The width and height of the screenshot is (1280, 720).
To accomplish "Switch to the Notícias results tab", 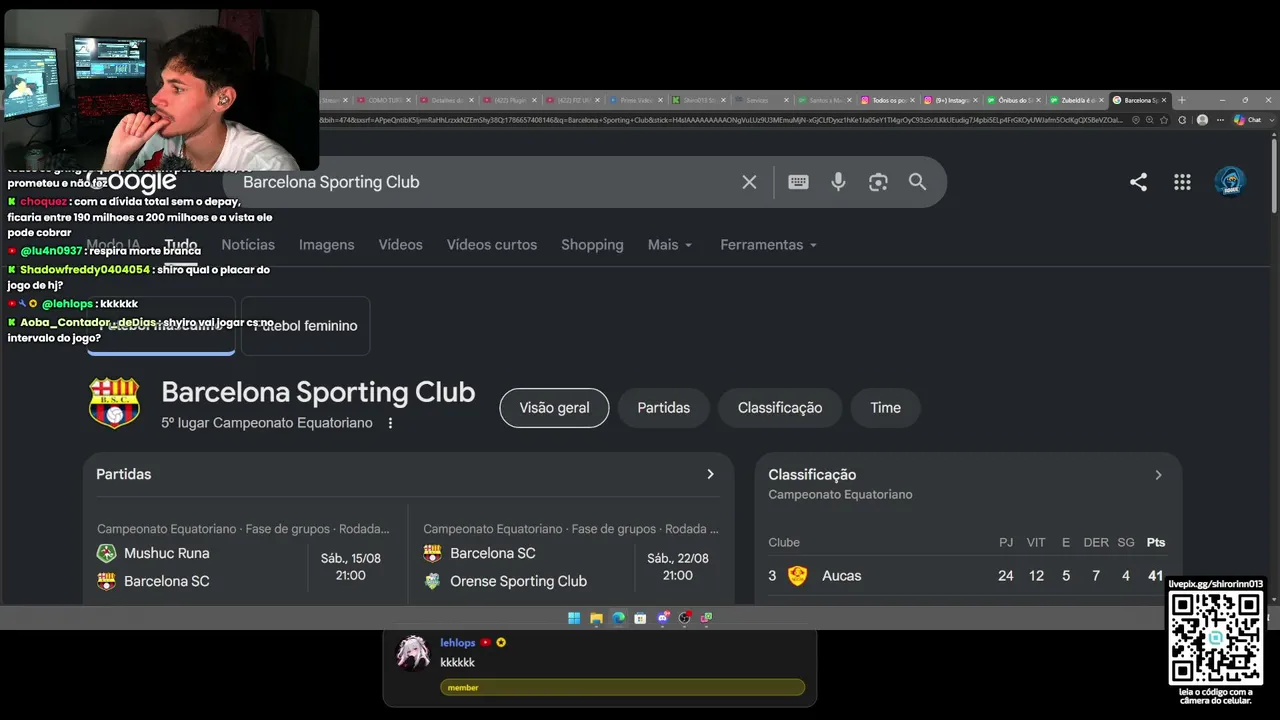I will tap(248, 245).
